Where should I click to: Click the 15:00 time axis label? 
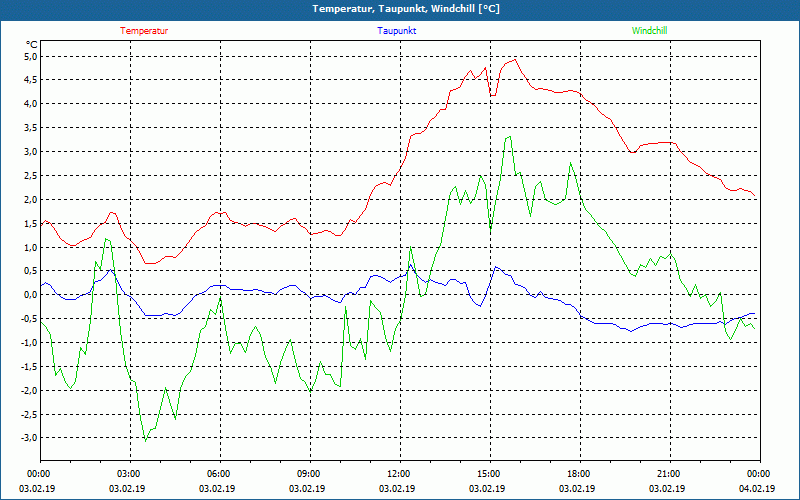click(490, 474)
